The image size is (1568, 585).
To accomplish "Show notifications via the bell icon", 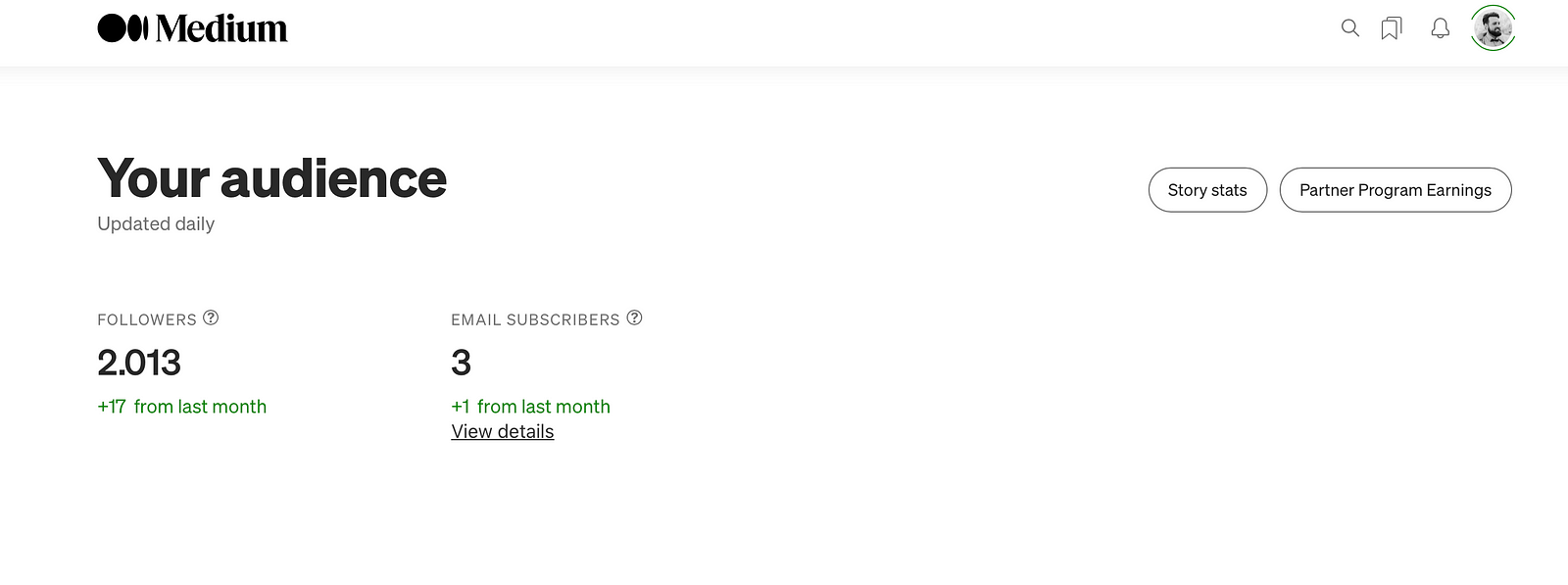I will tap(1440, 28).
